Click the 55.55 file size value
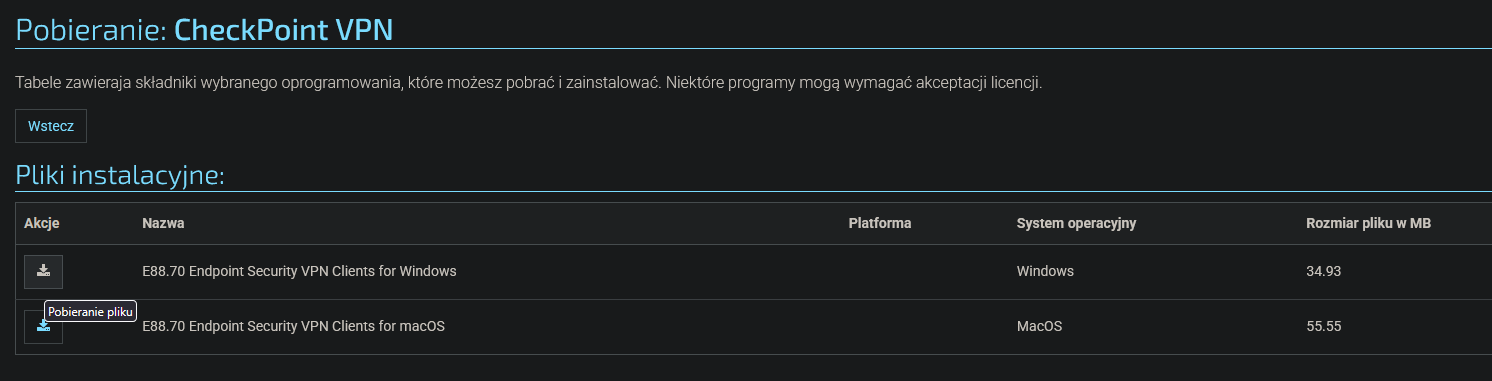Viewport: 1492px width, 381px height. tap(1323, 326)
